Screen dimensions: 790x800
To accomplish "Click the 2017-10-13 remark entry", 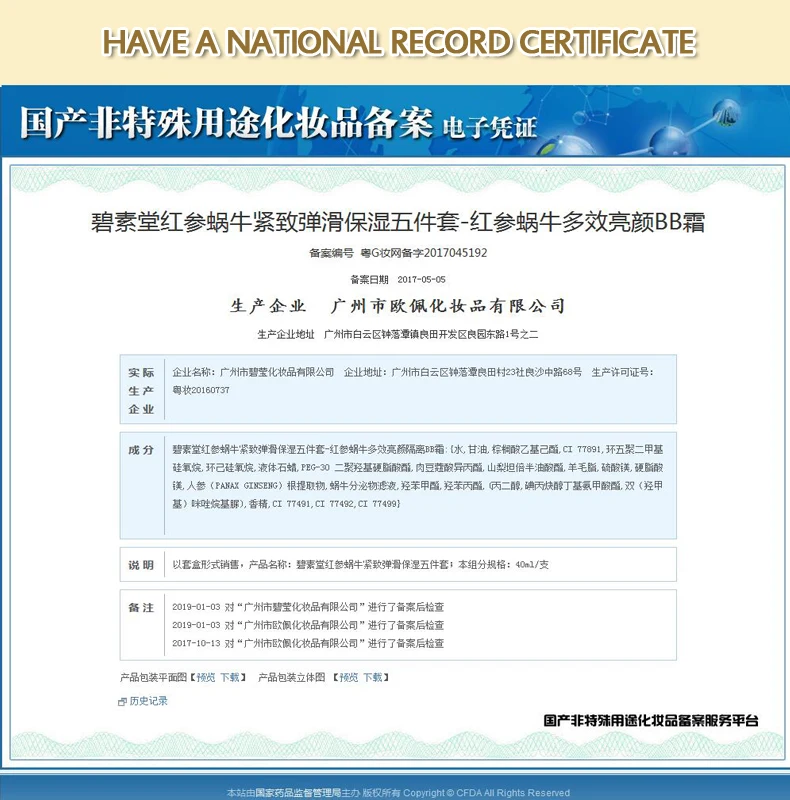I will [x=308, y=643].
